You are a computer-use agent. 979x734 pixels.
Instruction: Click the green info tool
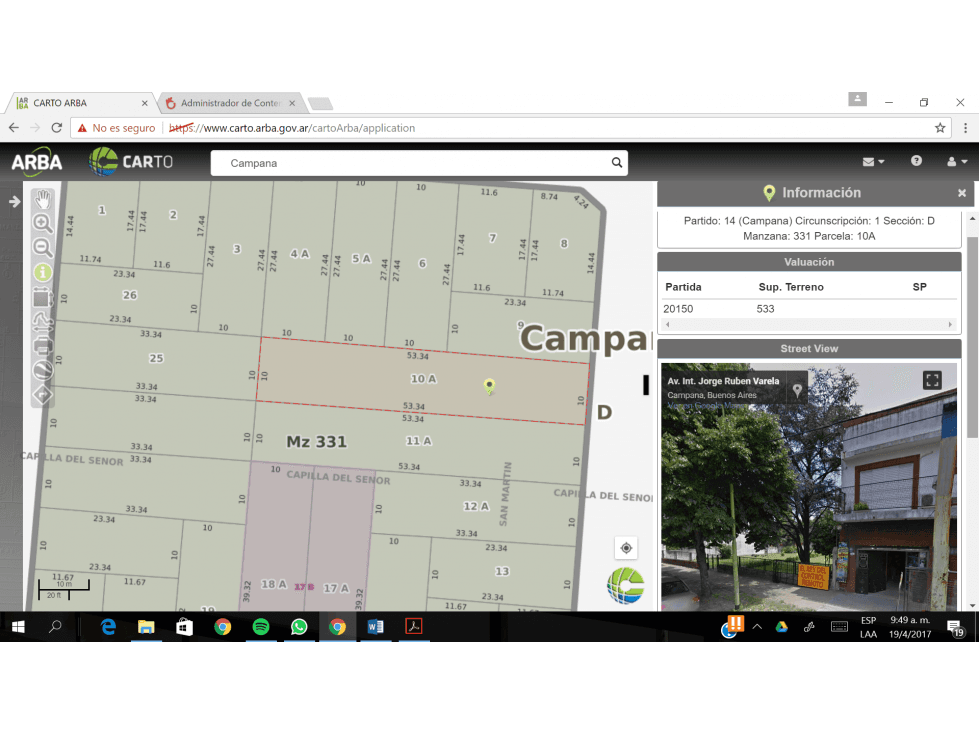pos(42,272)
